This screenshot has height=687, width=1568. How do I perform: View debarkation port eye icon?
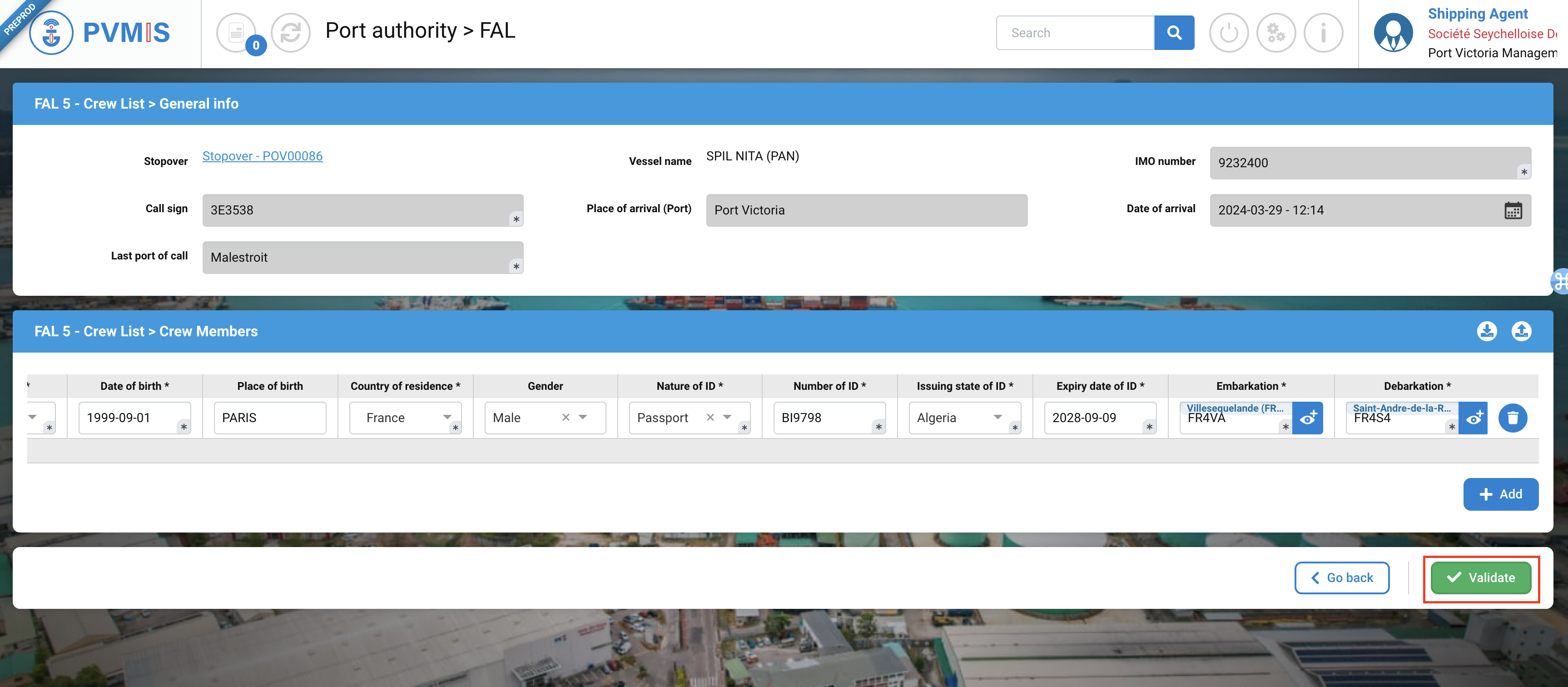click(1474, 418)
